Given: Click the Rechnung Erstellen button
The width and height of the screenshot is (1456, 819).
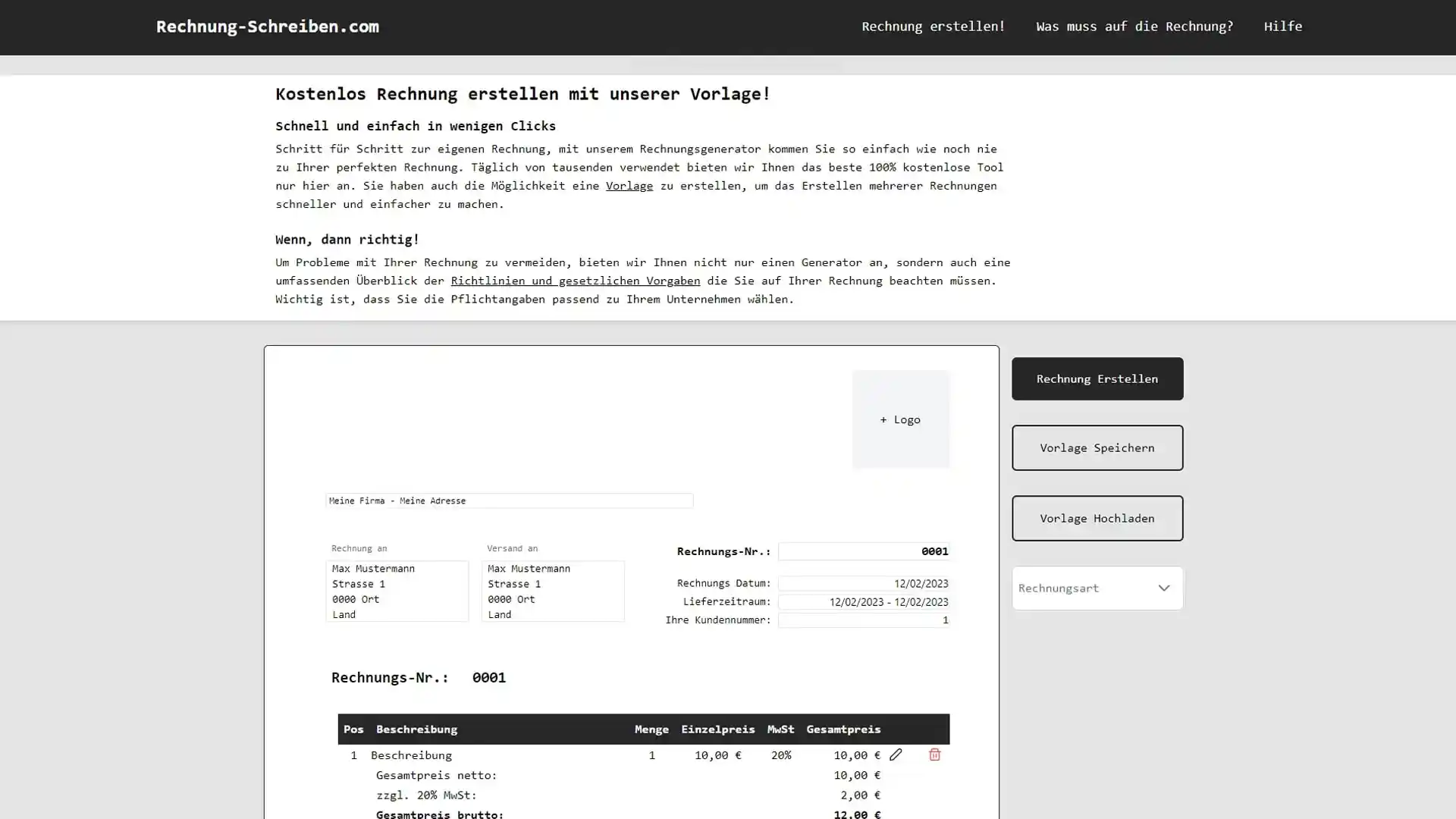Looking at the screenshot, I should [x=1097, y=378].
